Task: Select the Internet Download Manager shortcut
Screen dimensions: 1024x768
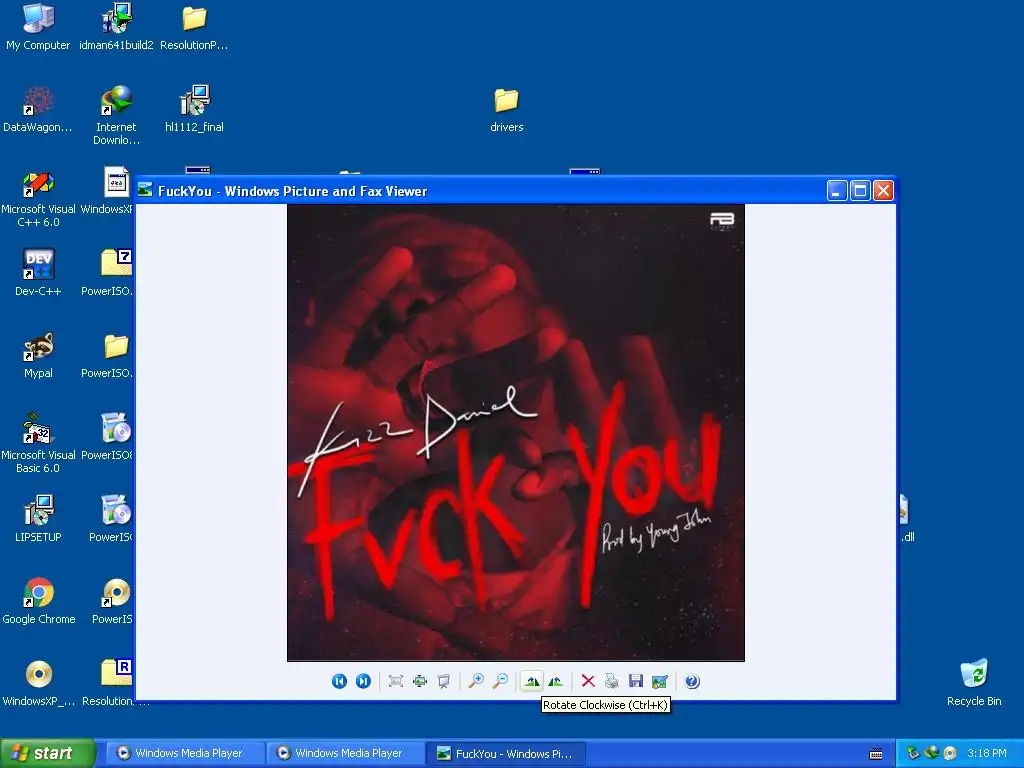Action: 116,115
